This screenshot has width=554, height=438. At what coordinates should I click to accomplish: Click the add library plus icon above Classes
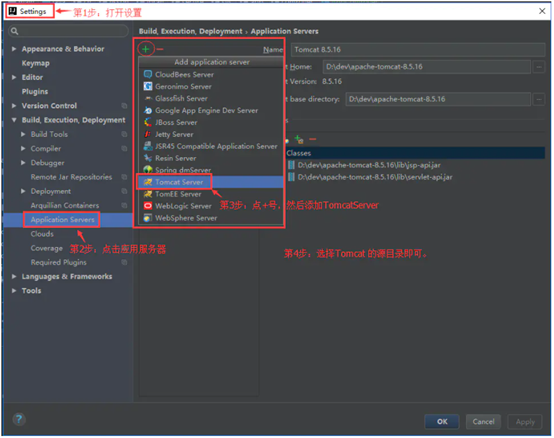tap(299, 139)
